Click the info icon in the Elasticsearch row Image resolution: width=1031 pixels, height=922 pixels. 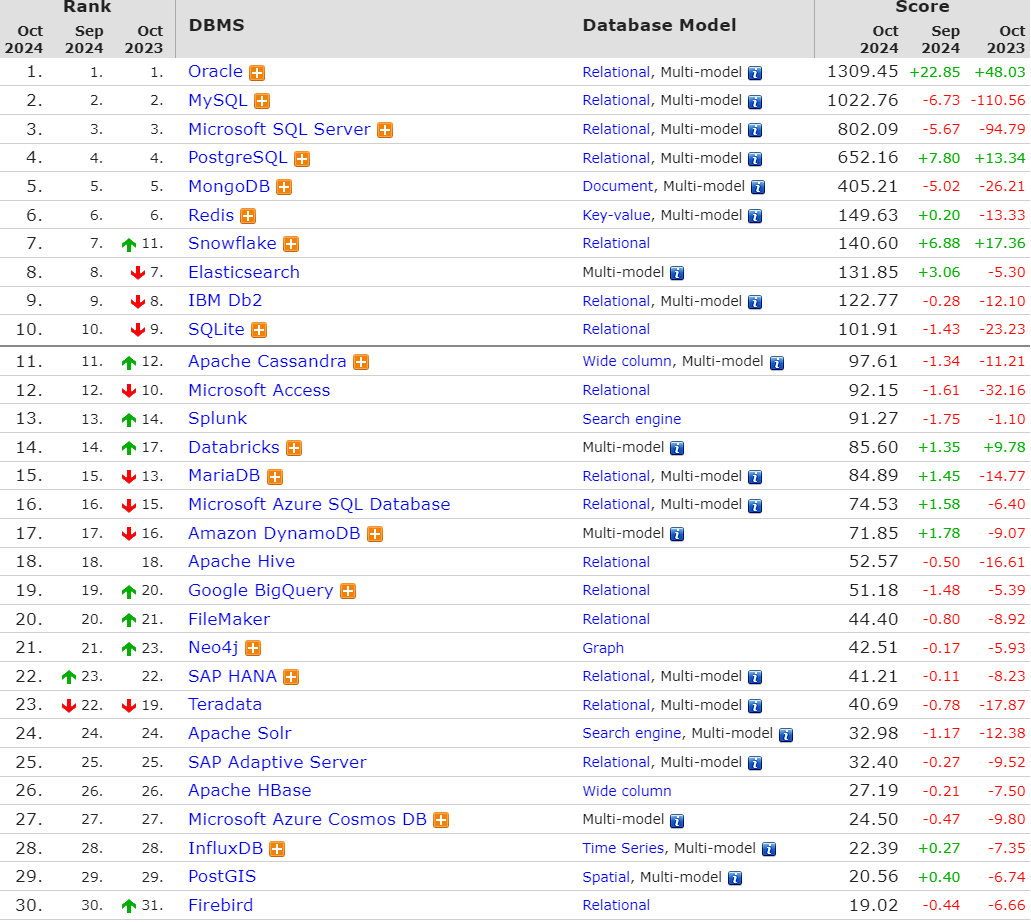point(677,273)
